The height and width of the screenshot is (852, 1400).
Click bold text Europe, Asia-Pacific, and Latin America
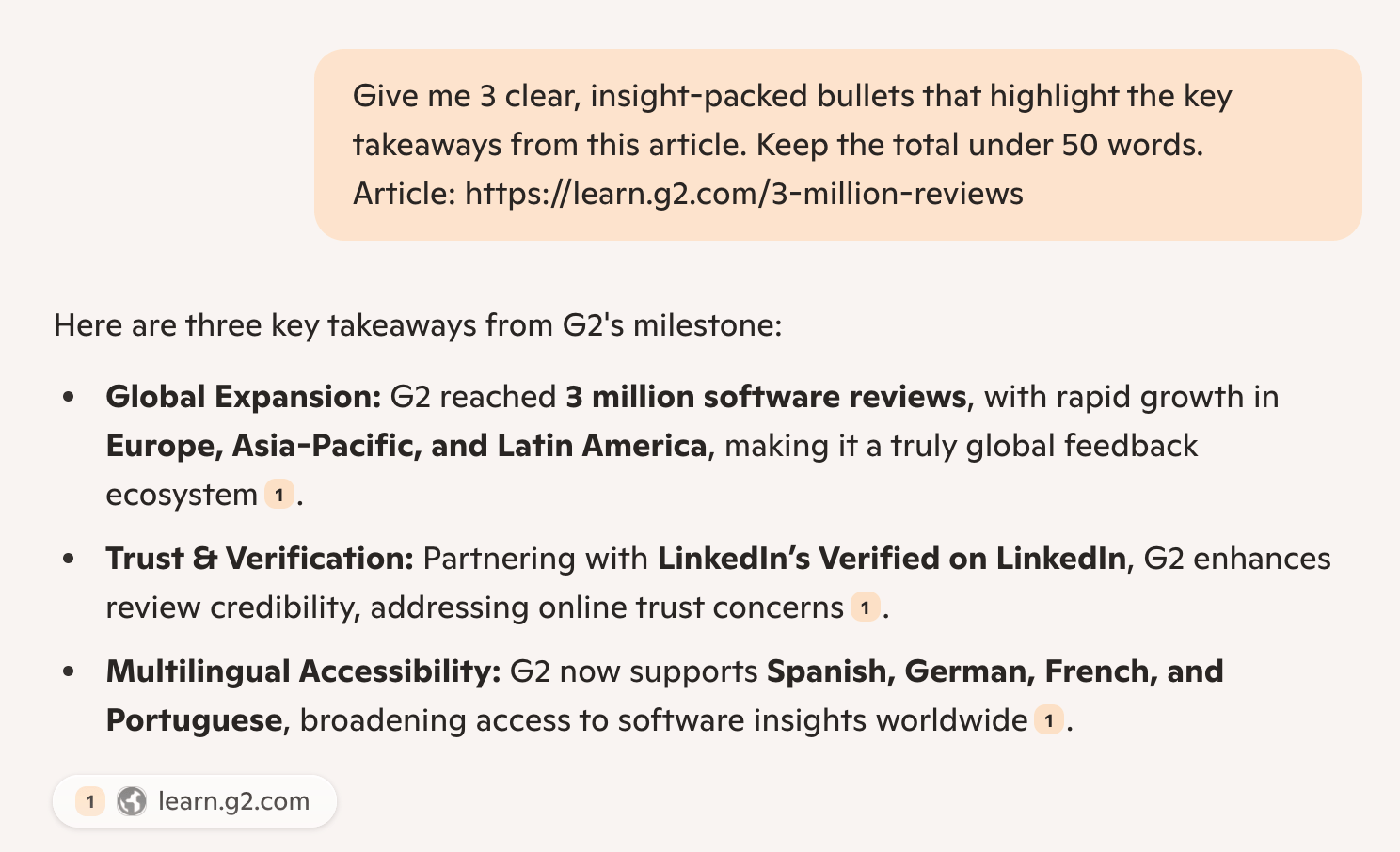[406, 446]
